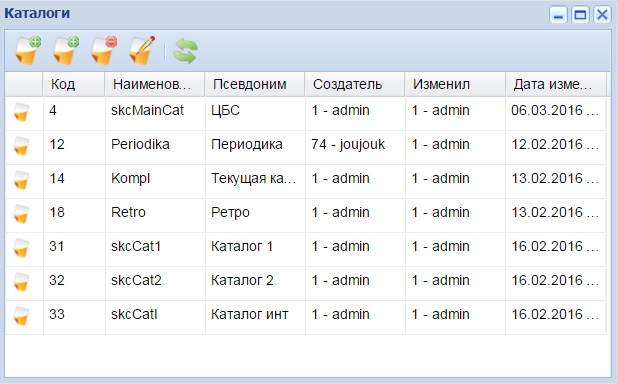This screenshot has width=618, height=384.
Task: Click the catalog icon in Retro row
Action: point(21,214)
